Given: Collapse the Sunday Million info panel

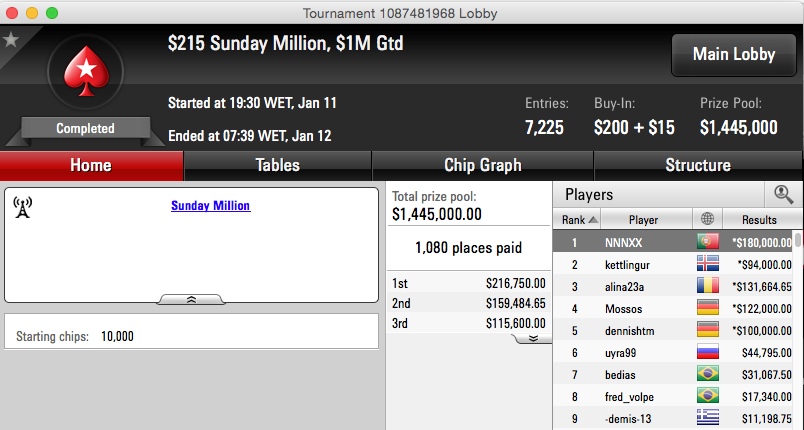Looking at the screenshot, I should [191, 299].
